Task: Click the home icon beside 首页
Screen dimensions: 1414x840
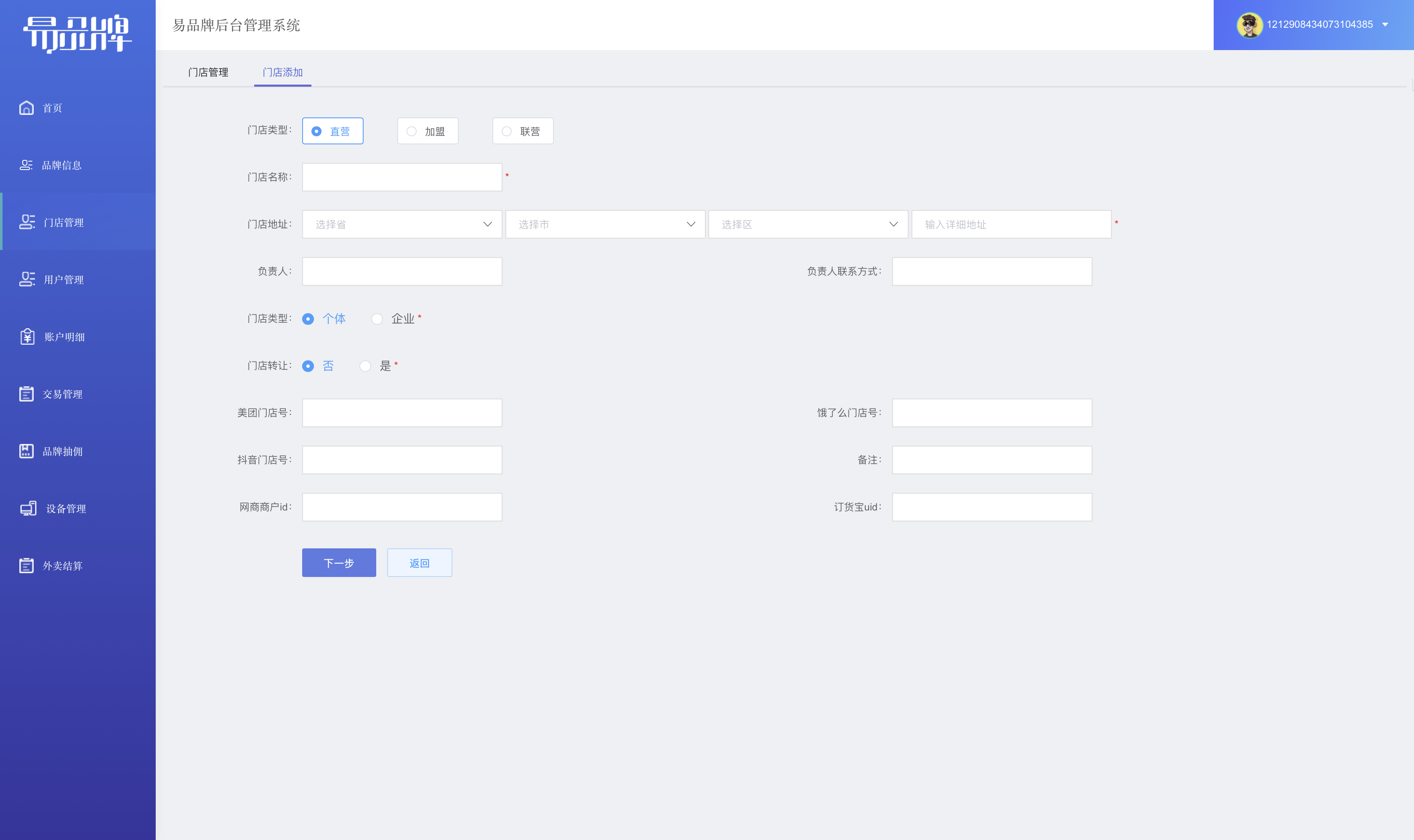Action: coord(26,108)
